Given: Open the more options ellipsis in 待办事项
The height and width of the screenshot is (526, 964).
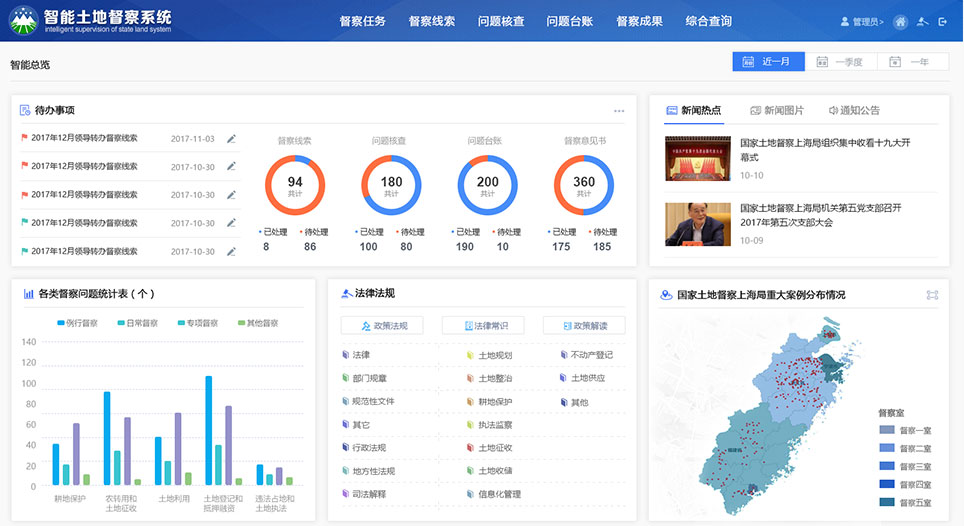Looking at the screenshot, I should coord(619,111).
